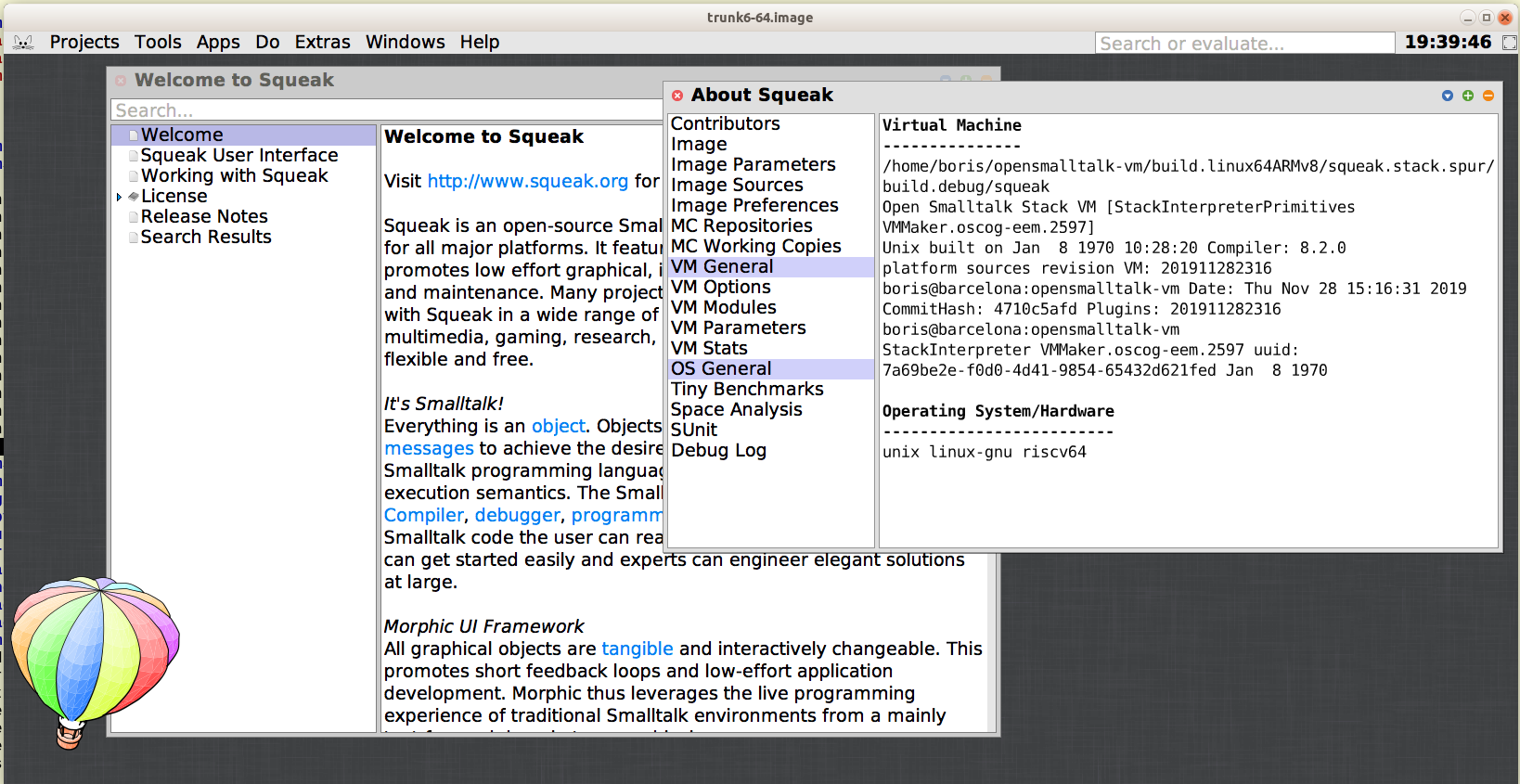Open the Tools menu
The image size is (1520, 784).
158,42
